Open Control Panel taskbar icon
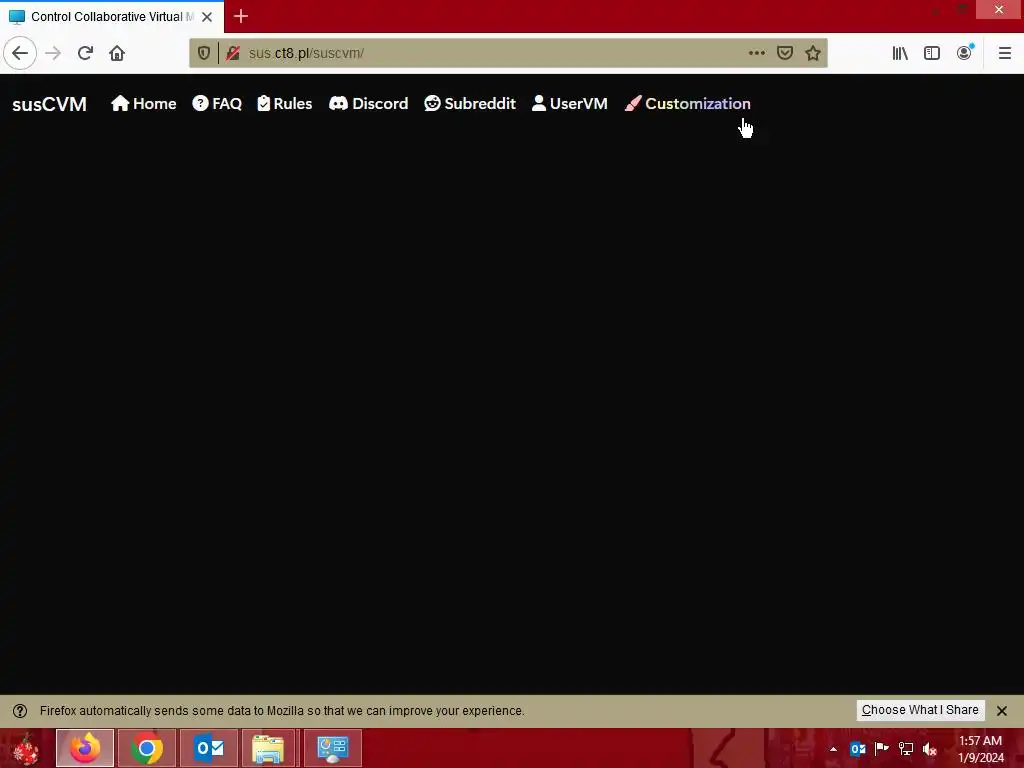The height and width of the screenshot is (768, 1024). (332, 748)
